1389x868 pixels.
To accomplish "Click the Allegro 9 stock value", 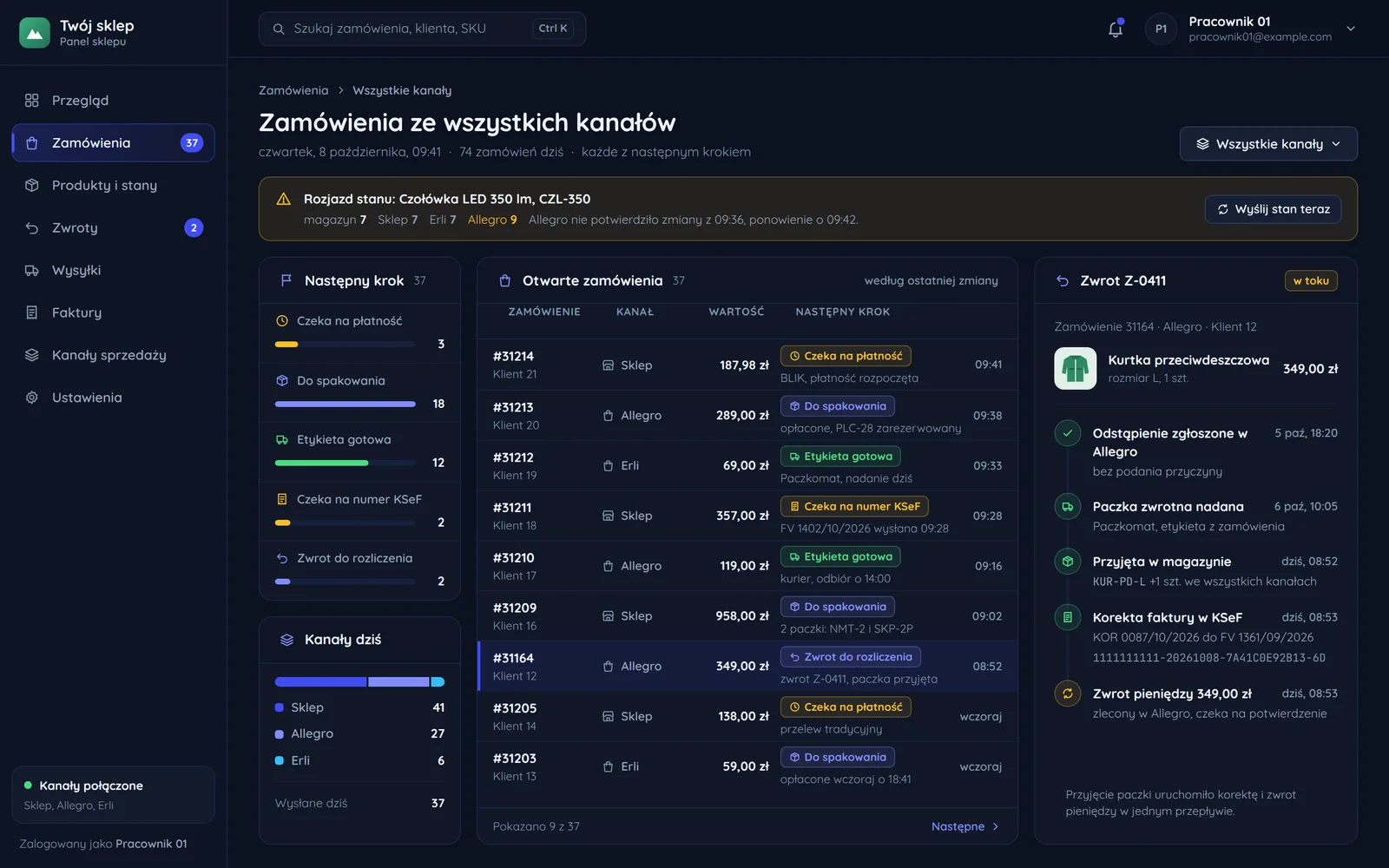I will [x=492, y=220].
